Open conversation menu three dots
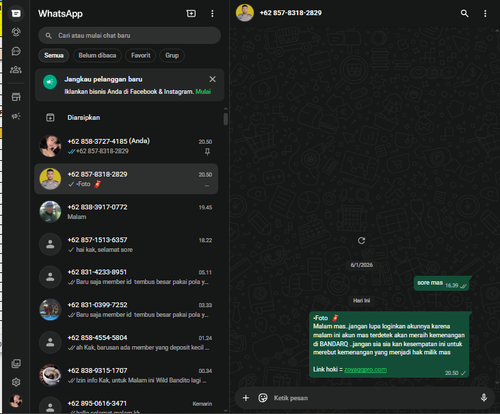This screenshot has width=500, height=414. [x=485, y=13]
